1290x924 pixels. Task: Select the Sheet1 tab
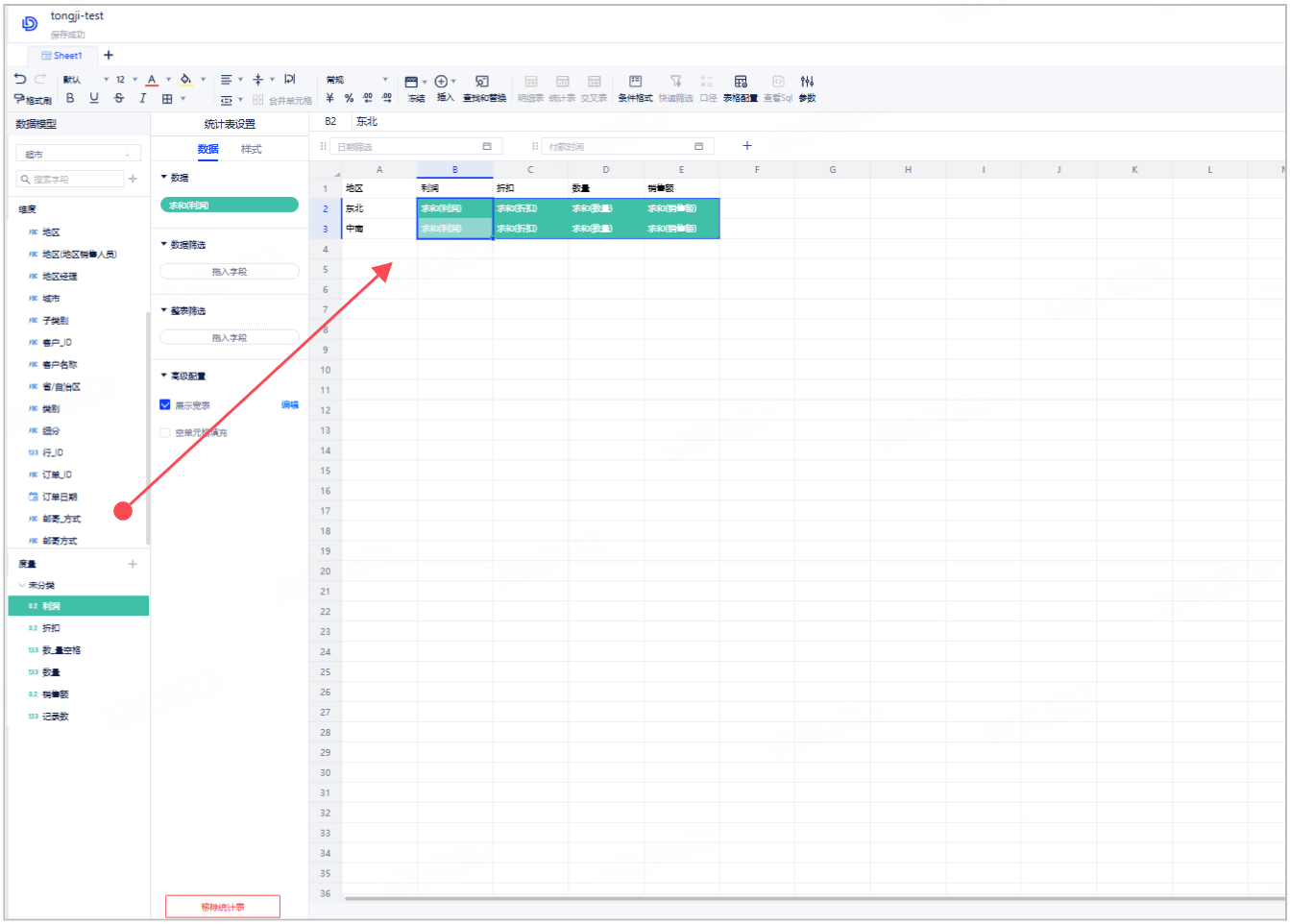62,56
